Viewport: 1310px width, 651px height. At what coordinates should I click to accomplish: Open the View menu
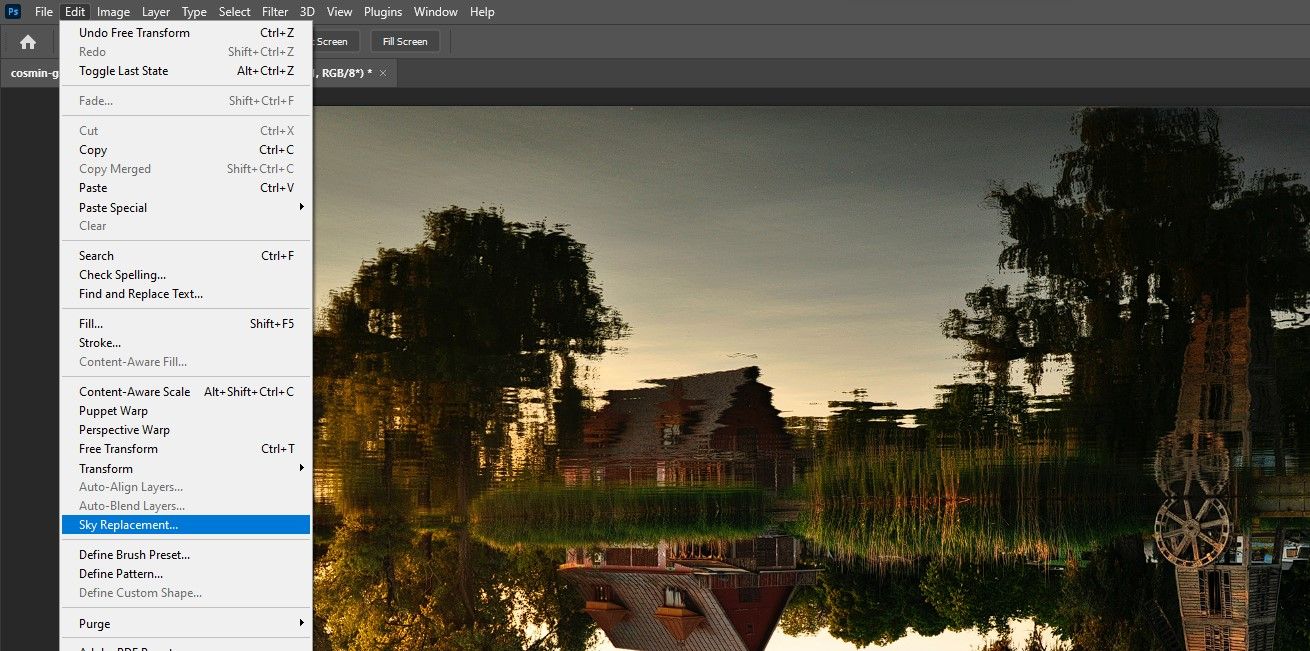[x=340, y=12]
